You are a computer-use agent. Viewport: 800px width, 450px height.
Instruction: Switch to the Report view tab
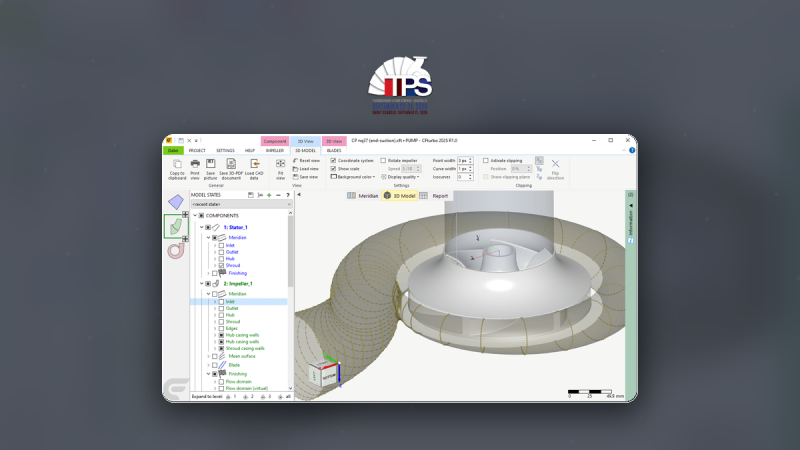tap(435, 196)
